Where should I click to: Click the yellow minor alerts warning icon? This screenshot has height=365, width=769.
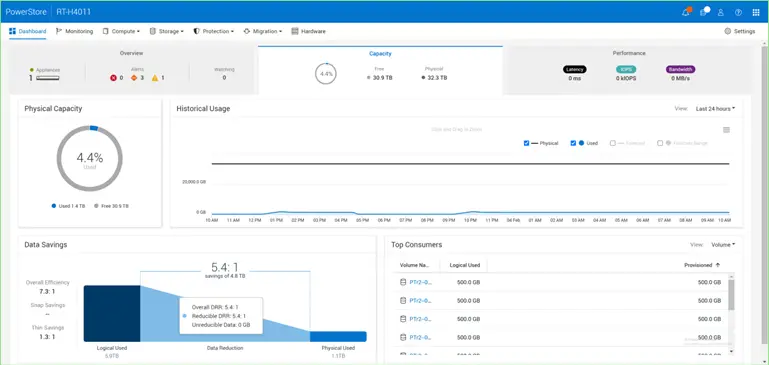coord(154,78)
